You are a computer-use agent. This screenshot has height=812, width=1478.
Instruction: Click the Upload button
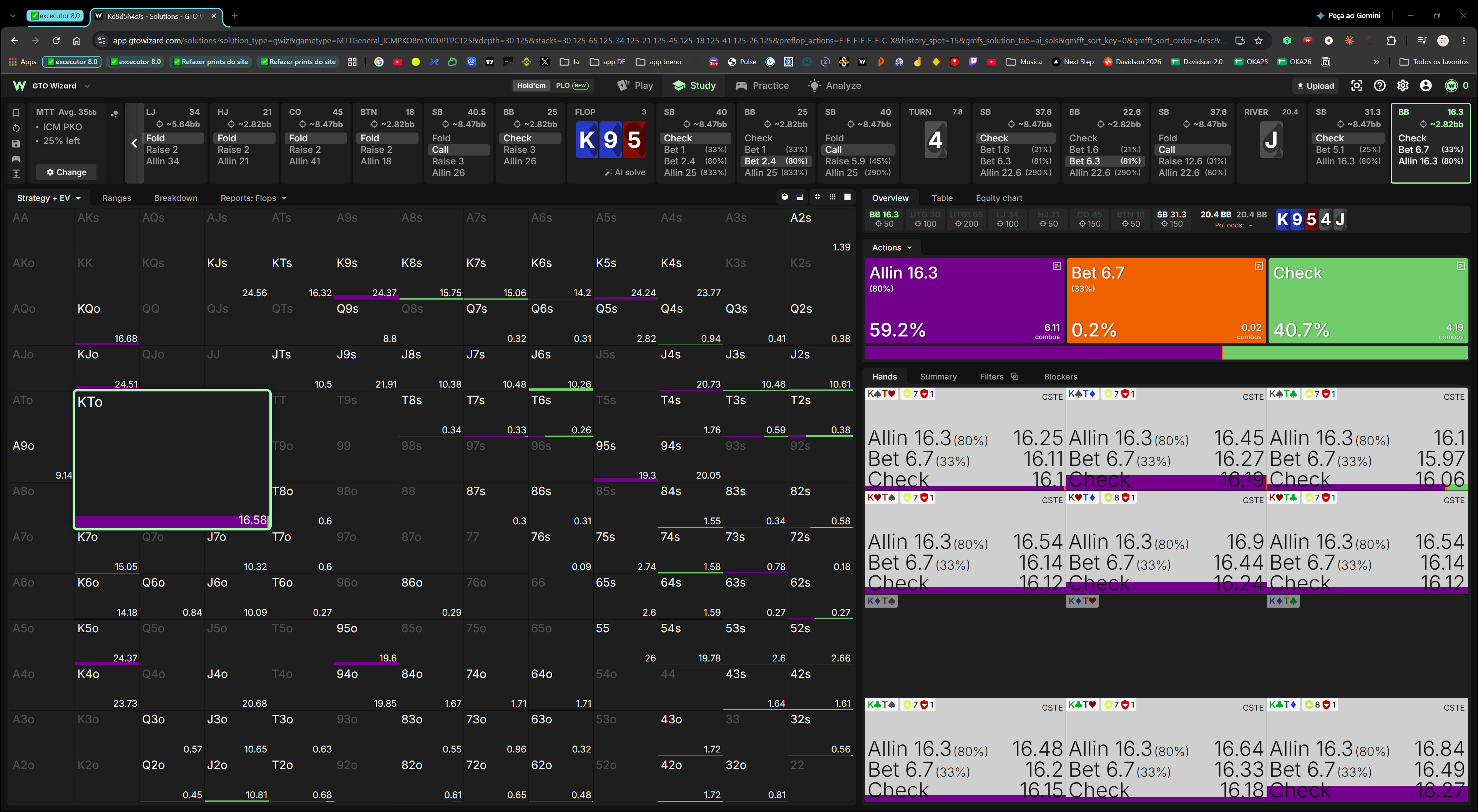pos(1315,85)
